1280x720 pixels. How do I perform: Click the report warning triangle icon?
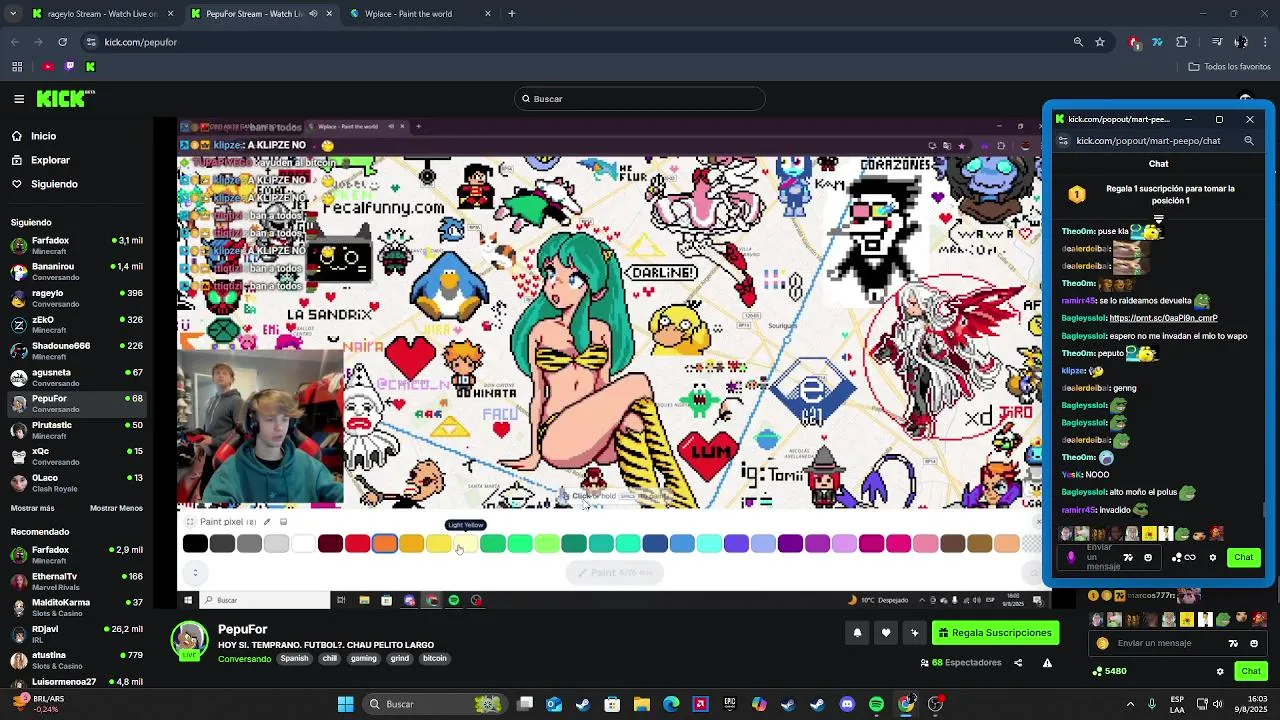[x=1047, y=662]
